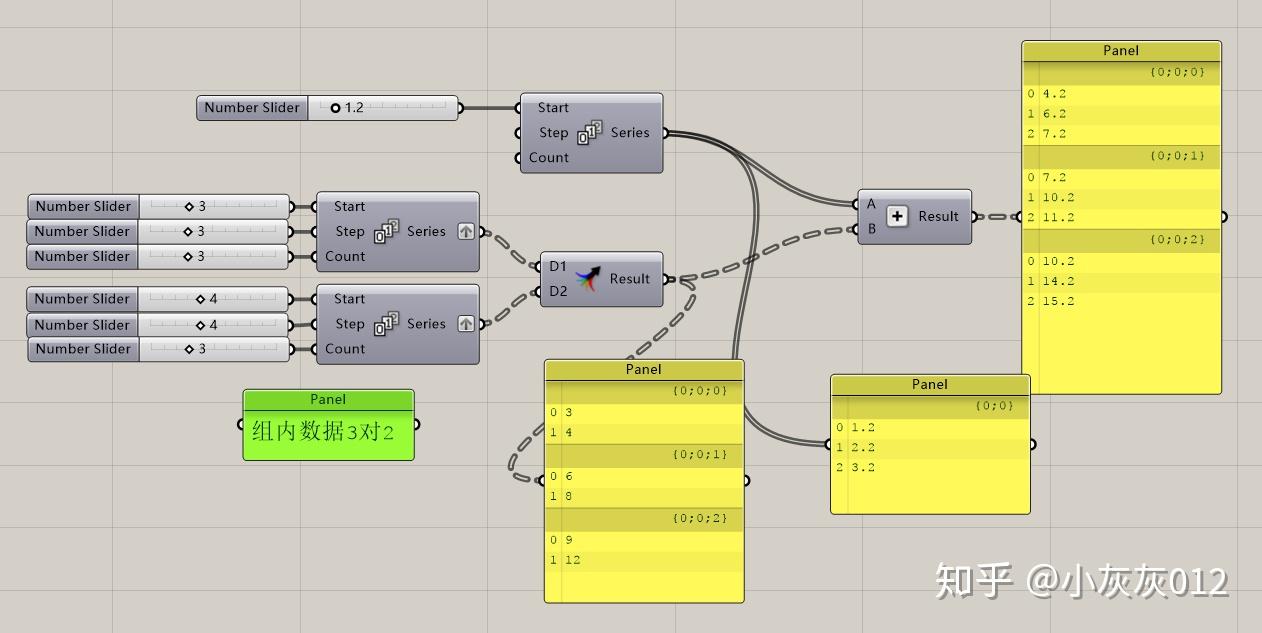1262x633 pixels.
Task: Click the Cross Reference colorful arrow icon
Action: 589,279
